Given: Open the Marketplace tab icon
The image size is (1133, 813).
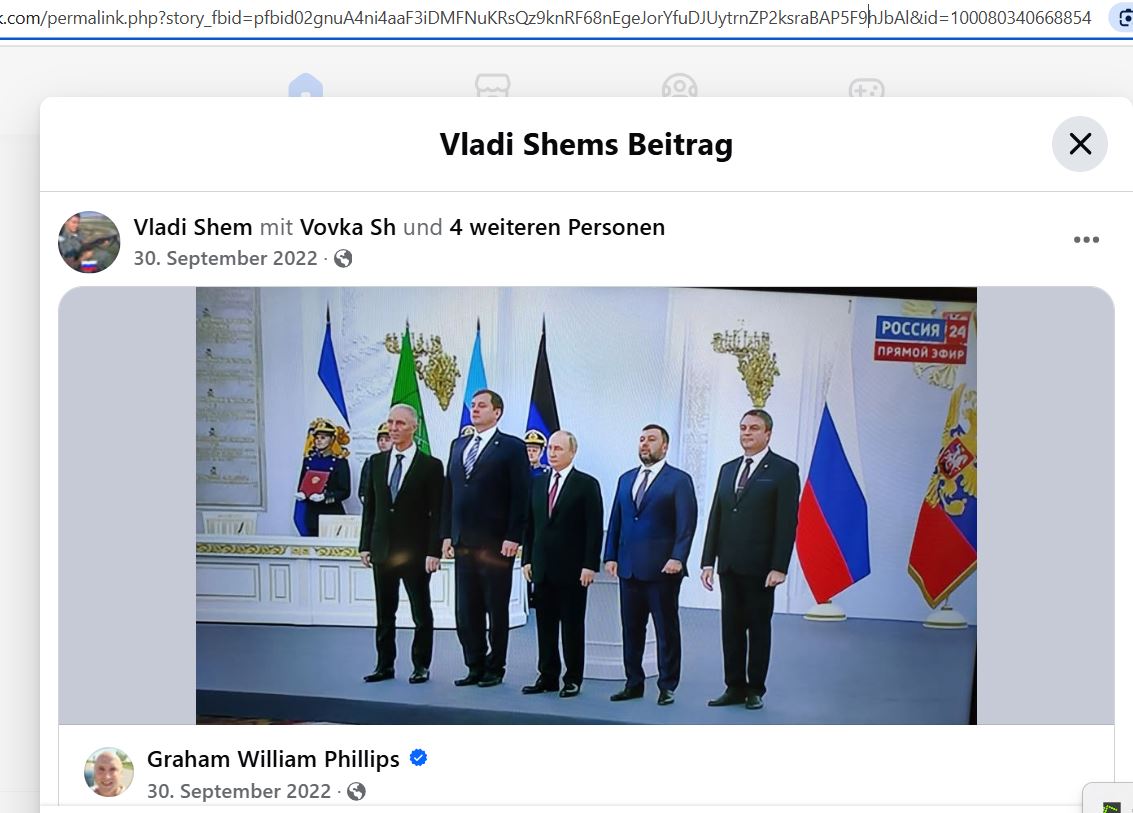Looking at the screenshot, I should coord(493,85).
